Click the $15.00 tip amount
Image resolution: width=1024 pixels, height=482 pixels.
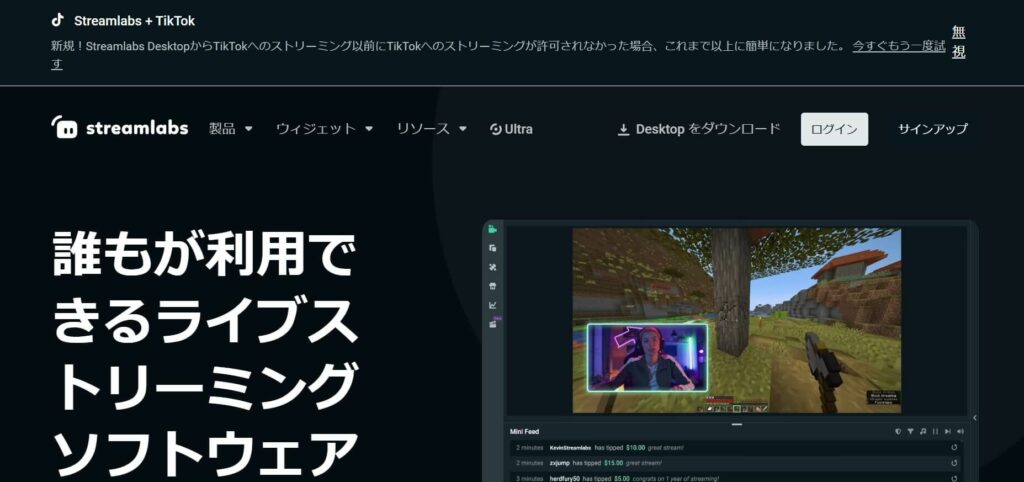coord(614,463)
